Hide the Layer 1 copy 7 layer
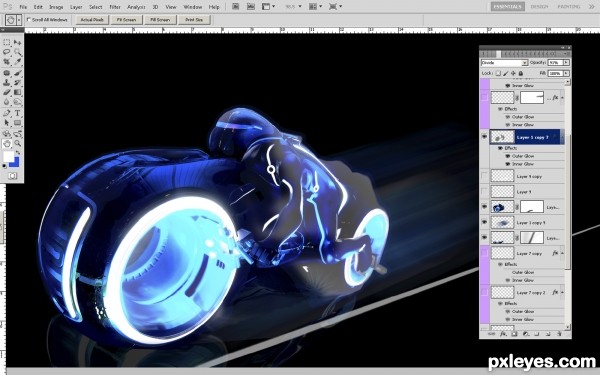The width and height of the screenshot is (600, 375). (x=484, y=137)
